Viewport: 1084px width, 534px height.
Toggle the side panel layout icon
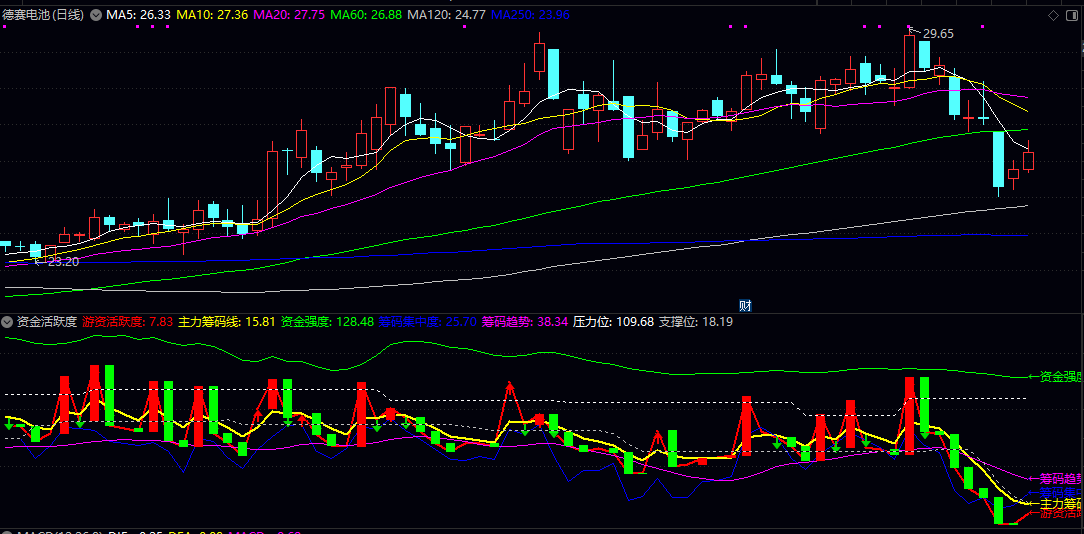tap(1071, 16)
